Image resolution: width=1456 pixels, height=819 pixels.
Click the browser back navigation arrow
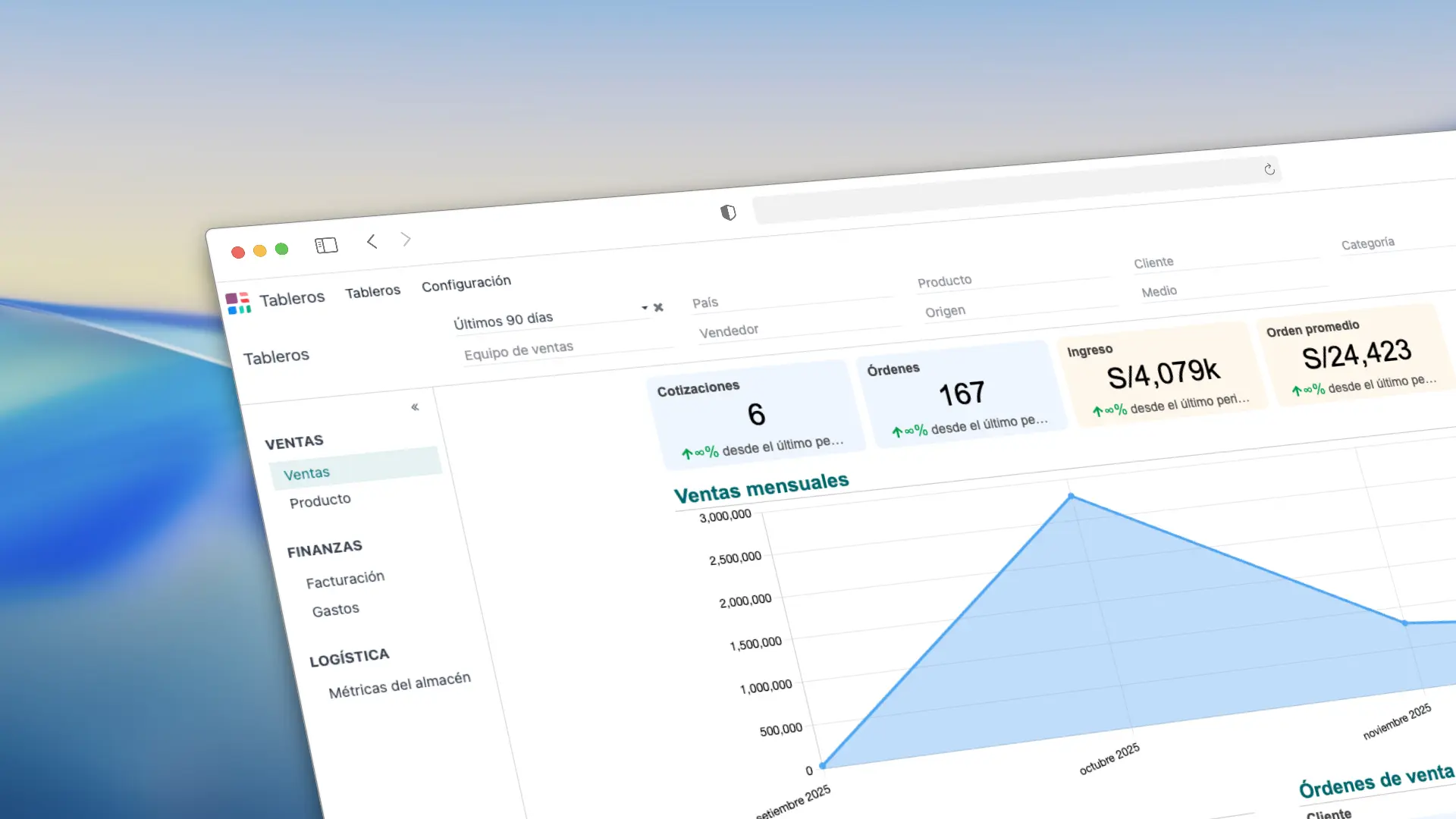371,241
